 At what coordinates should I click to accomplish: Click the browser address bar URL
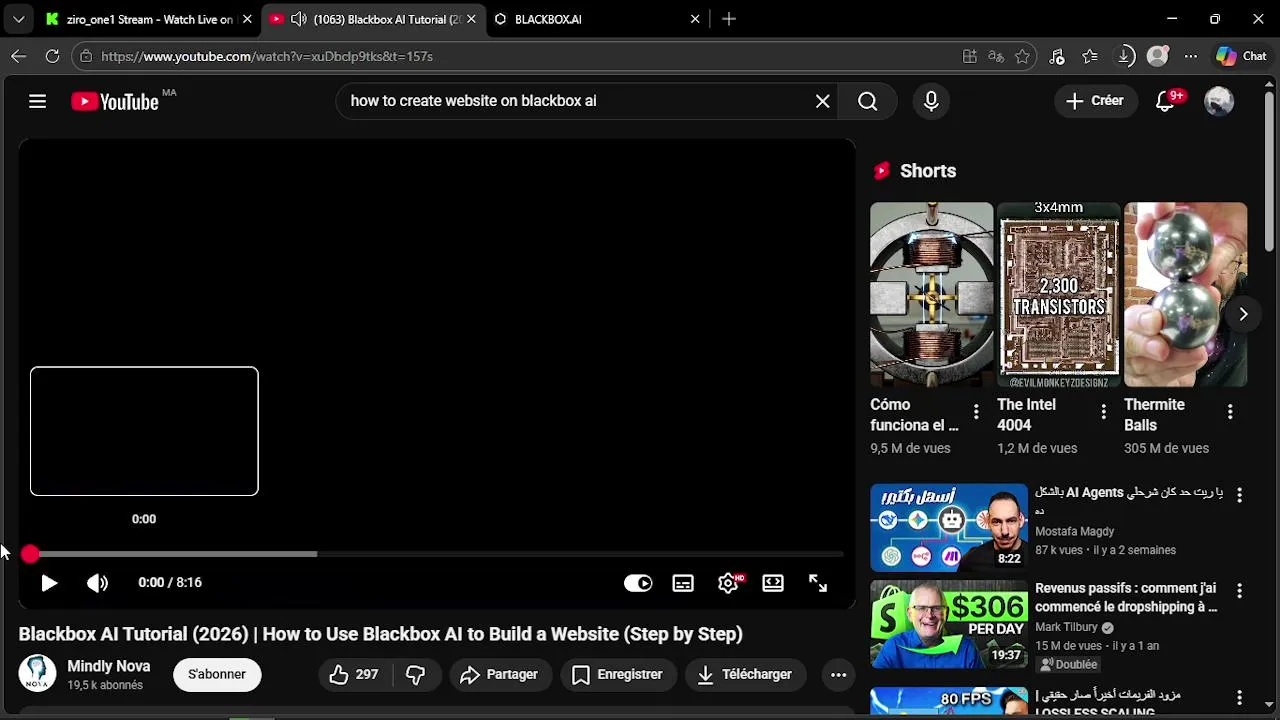tap(267, 57)
